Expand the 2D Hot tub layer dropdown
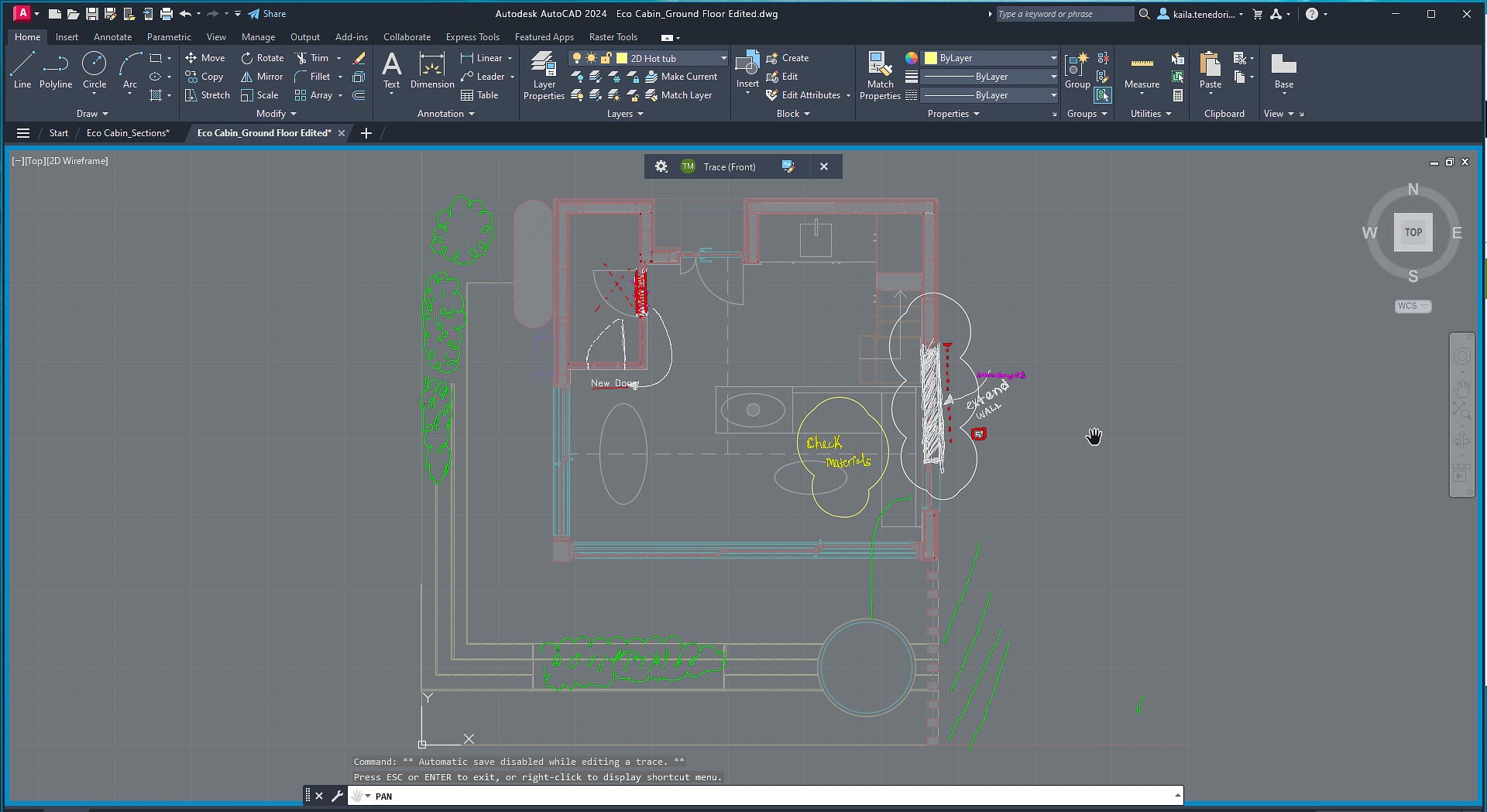This screenshot has height=812, width=1487. (723, 58)
